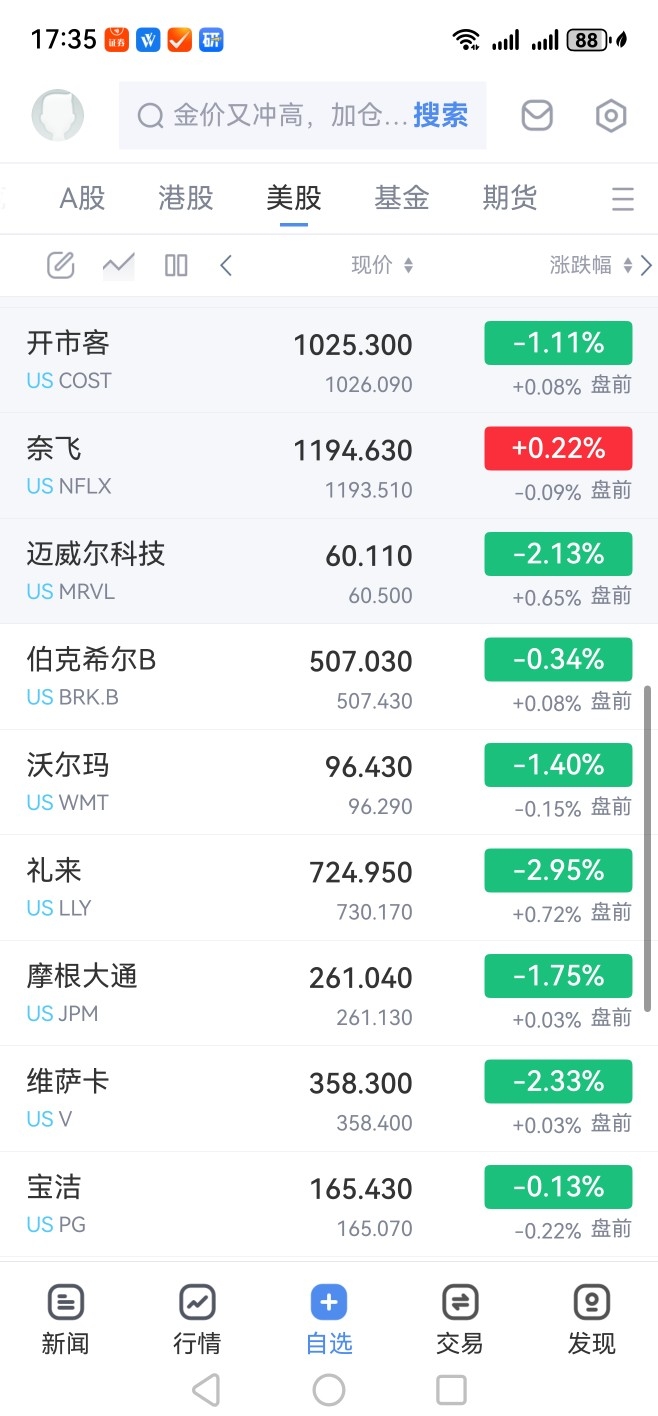Tap the edit watchlist pencil icon
The width and height of the screenshot is (658, 1416).
(x=61, y=265)
